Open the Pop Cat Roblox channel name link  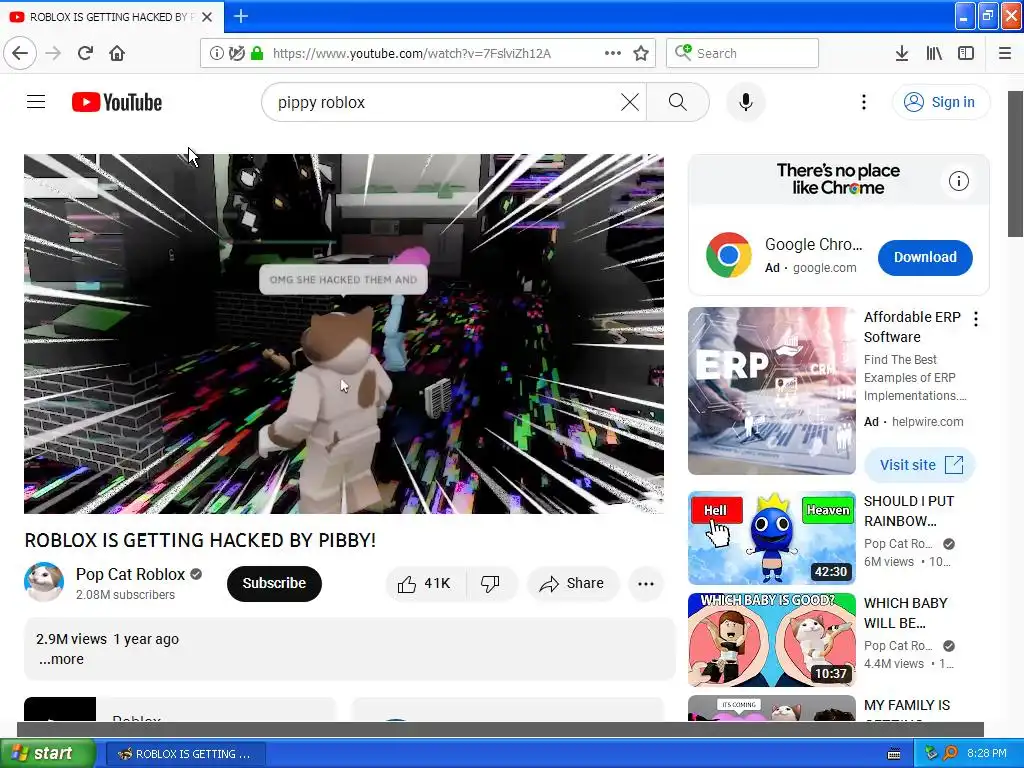[131, 574]
